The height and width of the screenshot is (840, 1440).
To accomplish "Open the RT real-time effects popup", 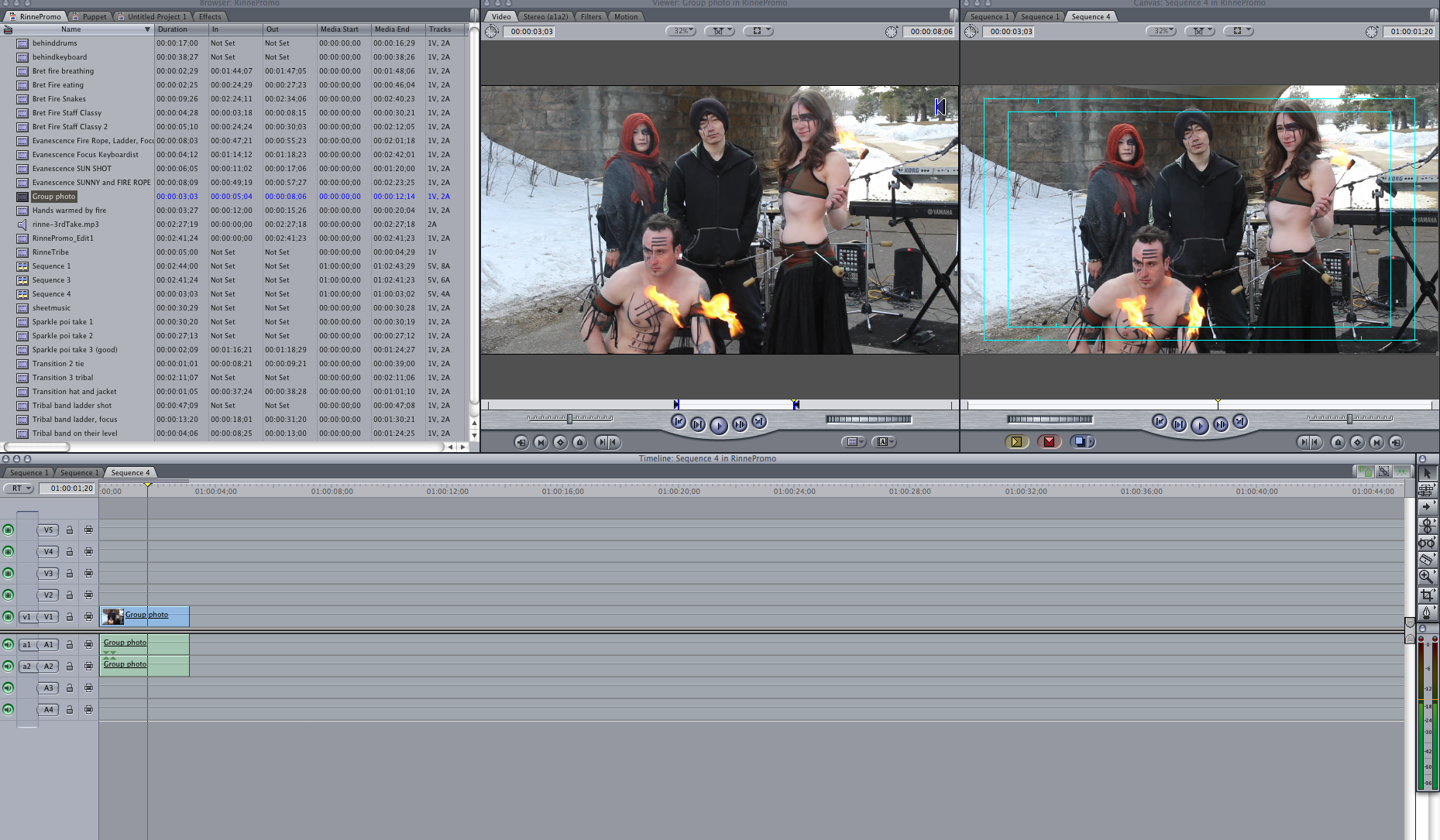I will (19, 489).
